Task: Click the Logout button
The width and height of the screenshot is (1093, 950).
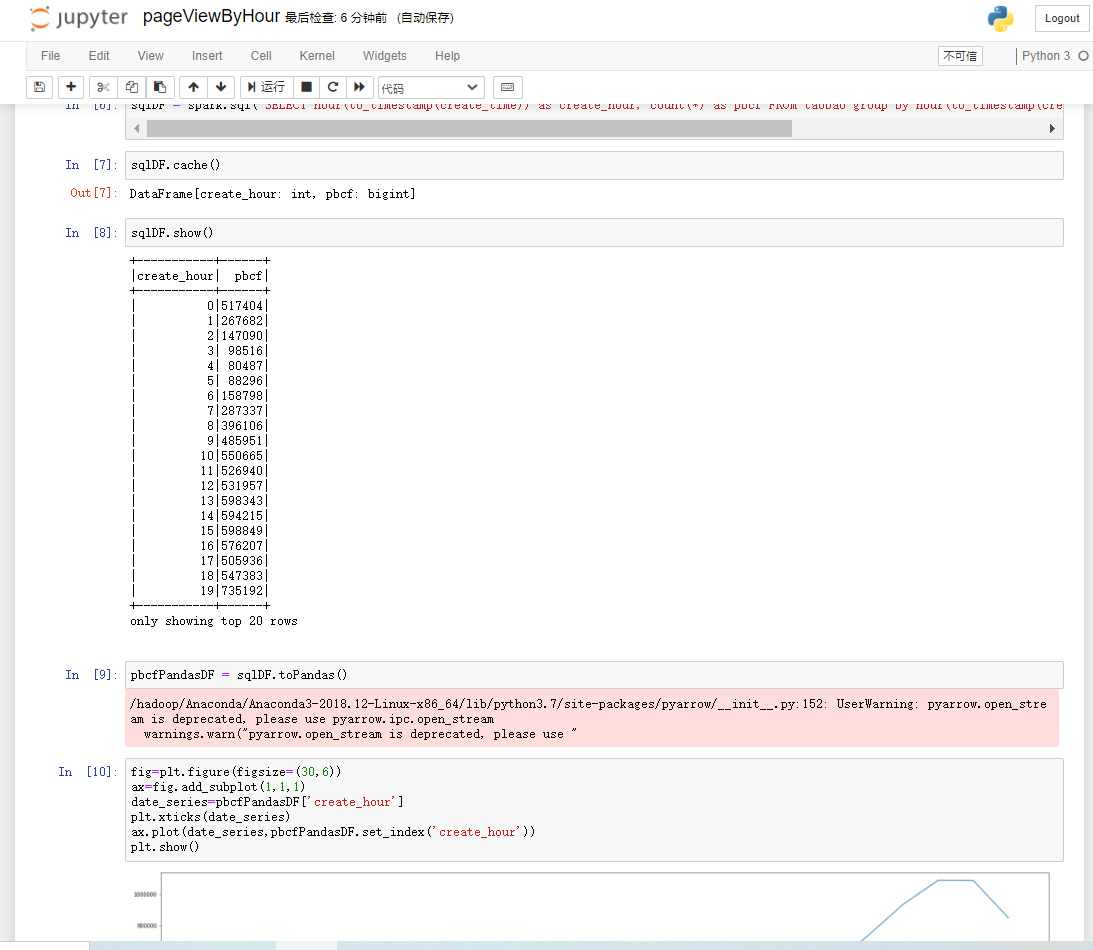Action: click(x=1062, y=18)
